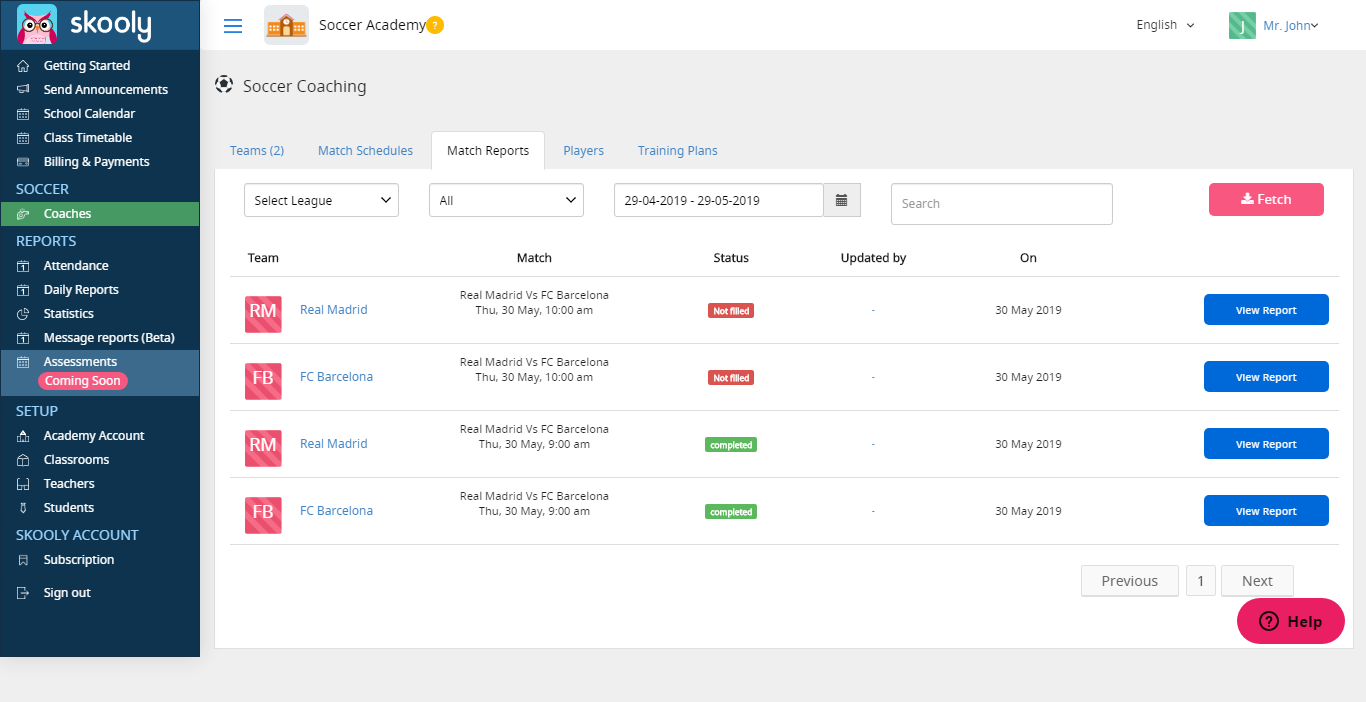Viewport: 1366px width, 702px height.
Task: Open the All status filter dropdown
Action: [506, 200]
